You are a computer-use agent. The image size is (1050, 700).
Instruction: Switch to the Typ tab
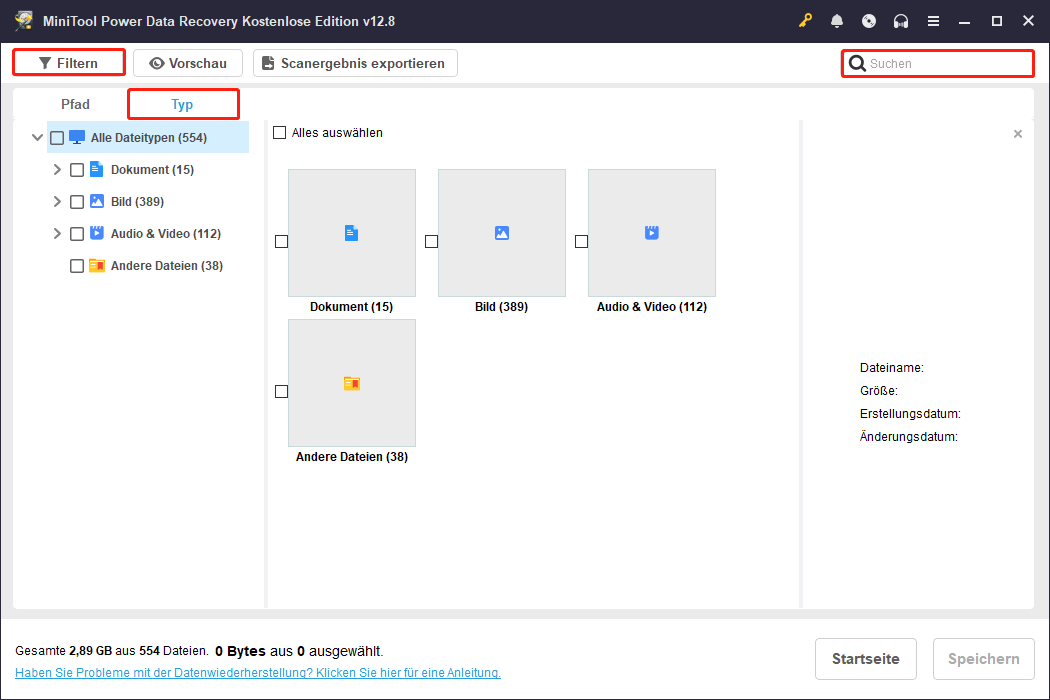coord(182,104)
